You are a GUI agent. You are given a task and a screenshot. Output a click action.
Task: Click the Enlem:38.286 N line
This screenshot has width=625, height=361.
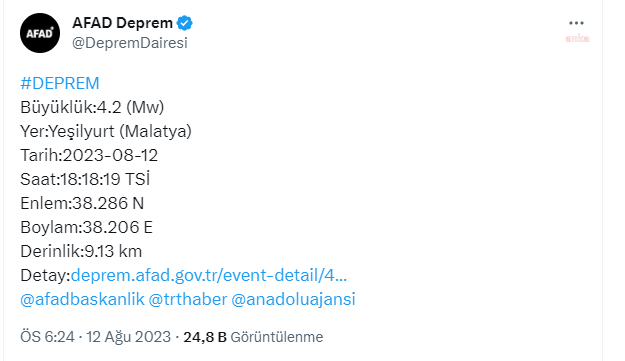82,203
